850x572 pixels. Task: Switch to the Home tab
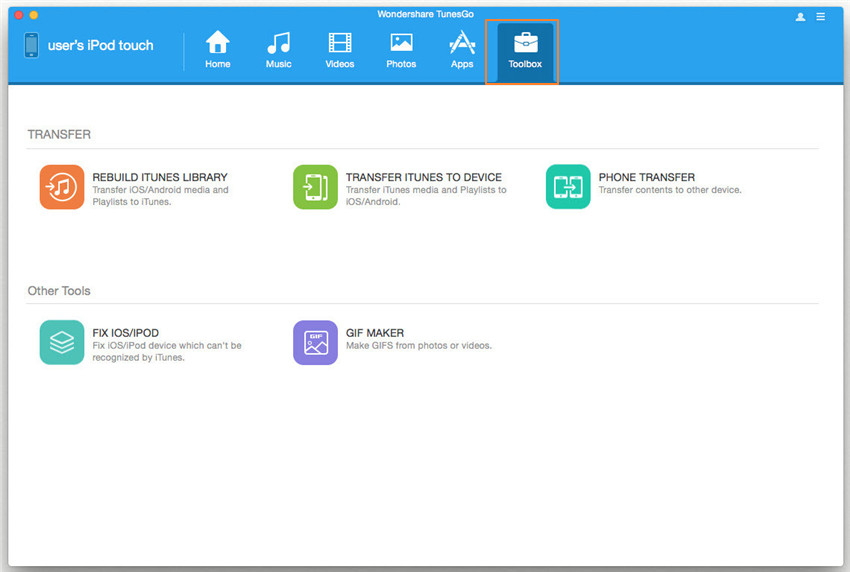coord(218,50)
